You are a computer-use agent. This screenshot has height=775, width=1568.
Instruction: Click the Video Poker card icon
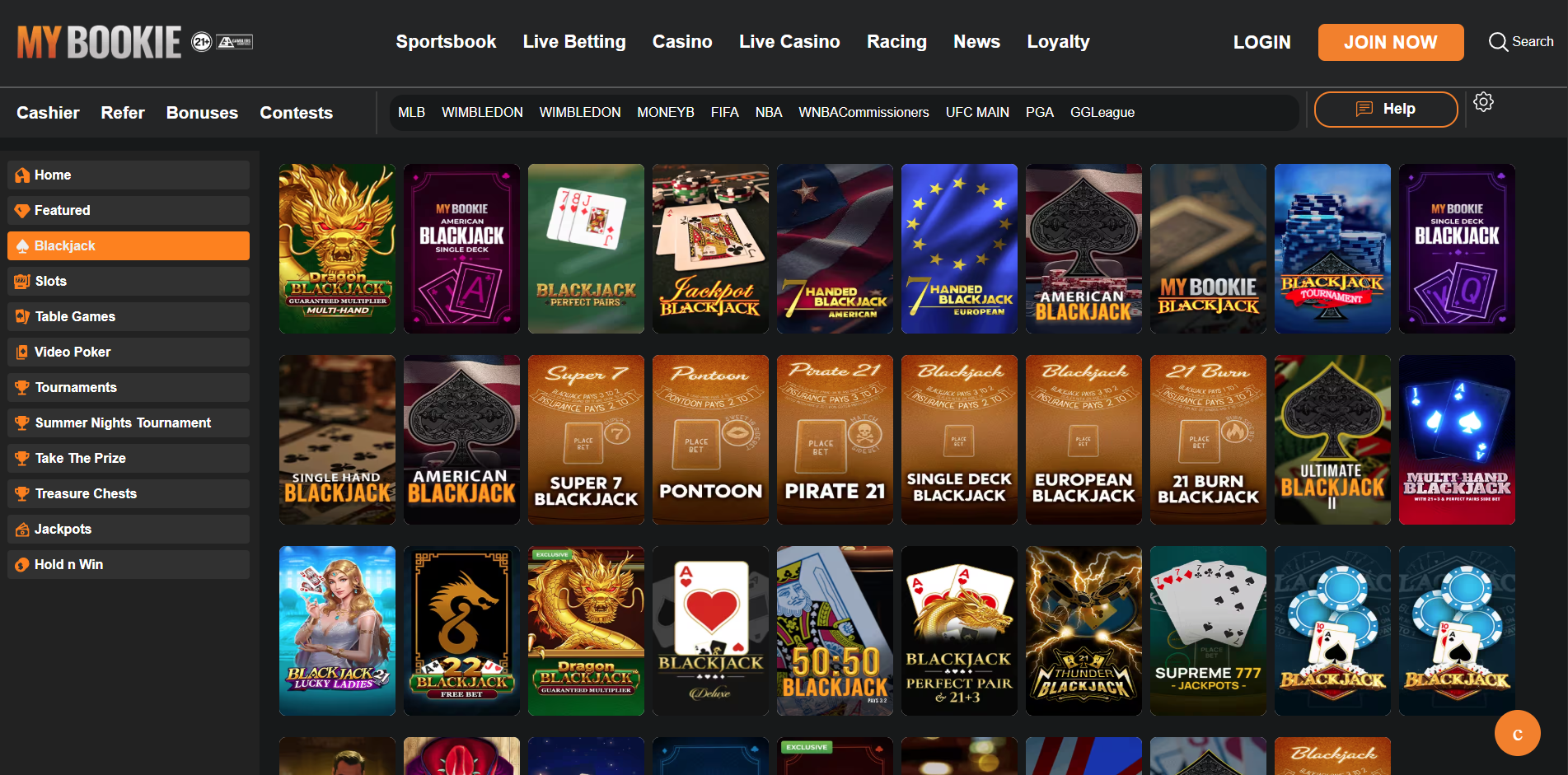22,352
